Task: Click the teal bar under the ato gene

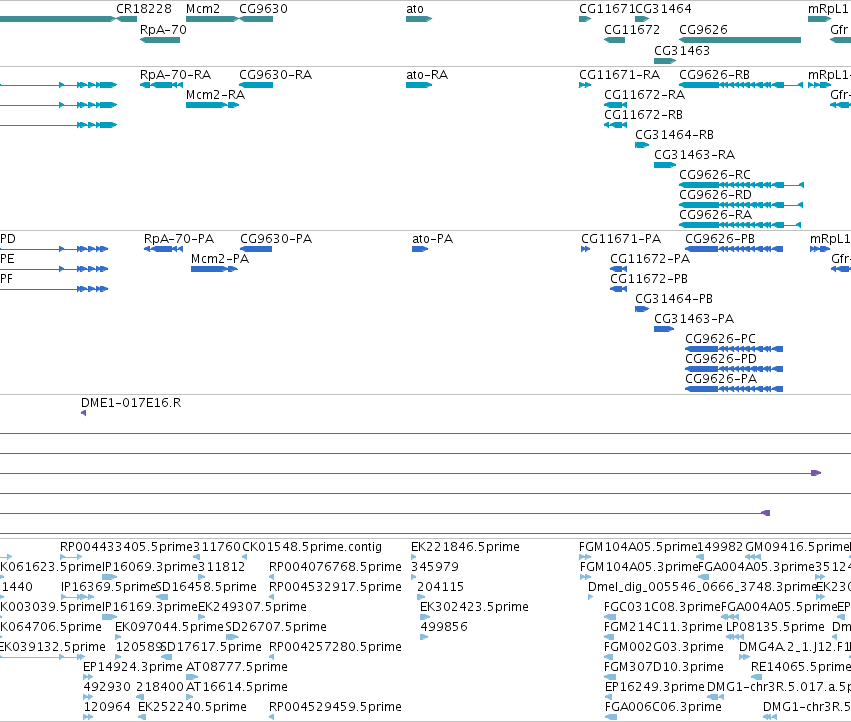Action: [418, 19]
